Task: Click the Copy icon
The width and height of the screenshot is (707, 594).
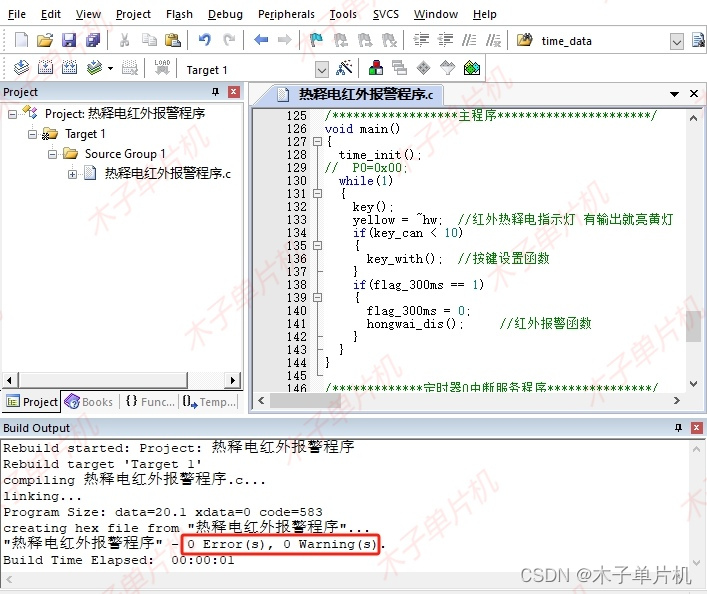Action: tap(149, 41)
